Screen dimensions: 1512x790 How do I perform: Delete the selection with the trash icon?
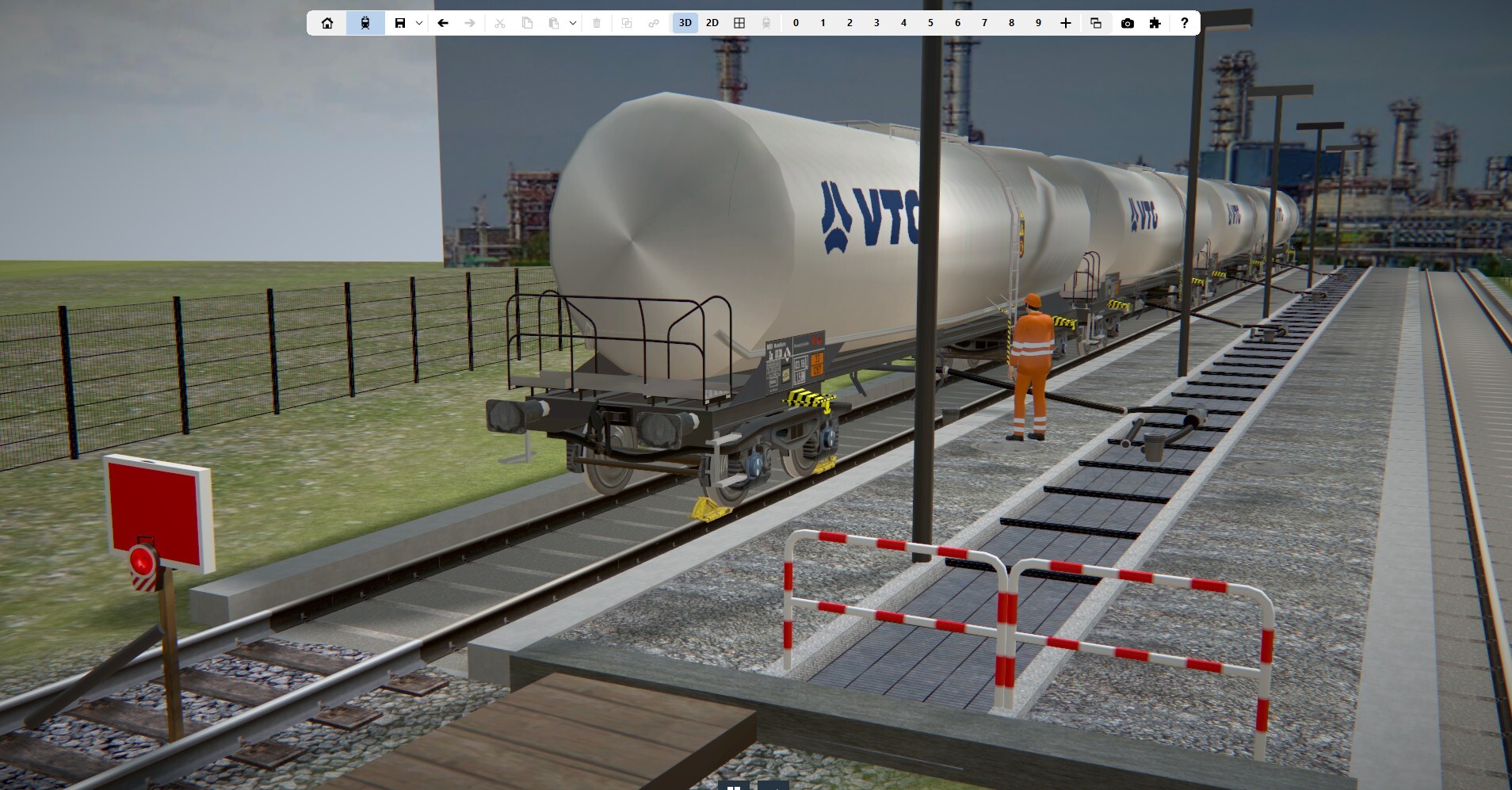597,23
